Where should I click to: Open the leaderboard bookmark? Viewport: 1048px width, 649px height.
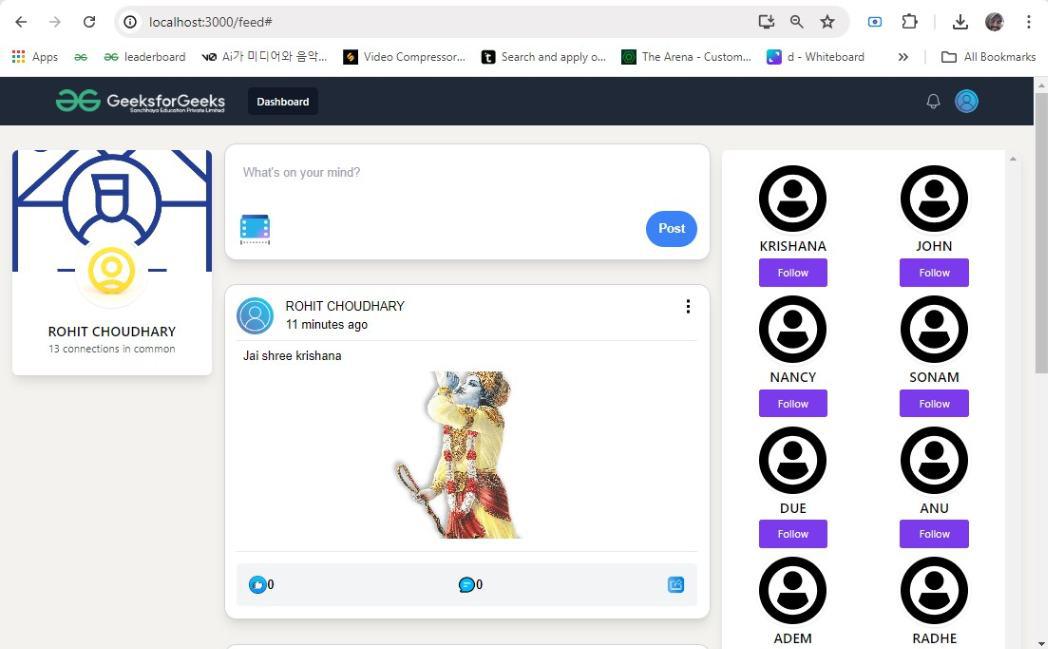coord(145,57)
